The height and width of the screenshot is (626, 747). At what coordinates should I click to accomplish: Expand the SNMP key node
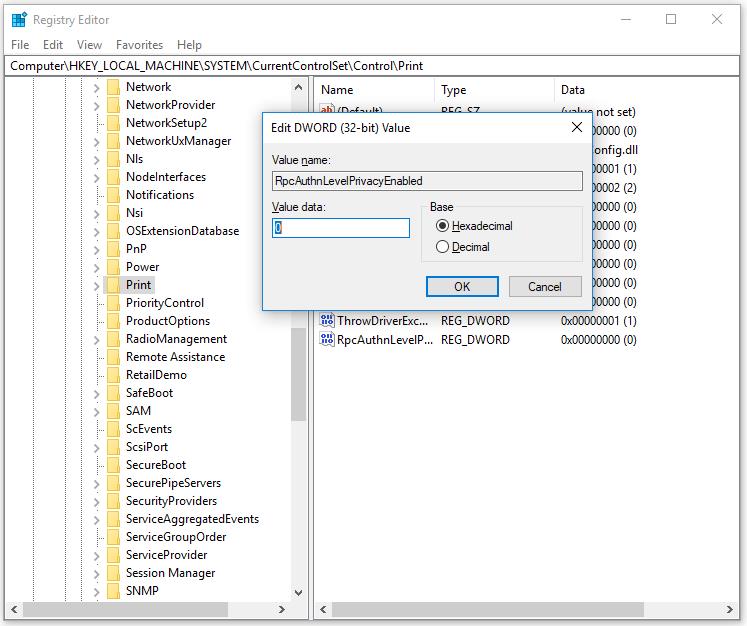point(97,591)
